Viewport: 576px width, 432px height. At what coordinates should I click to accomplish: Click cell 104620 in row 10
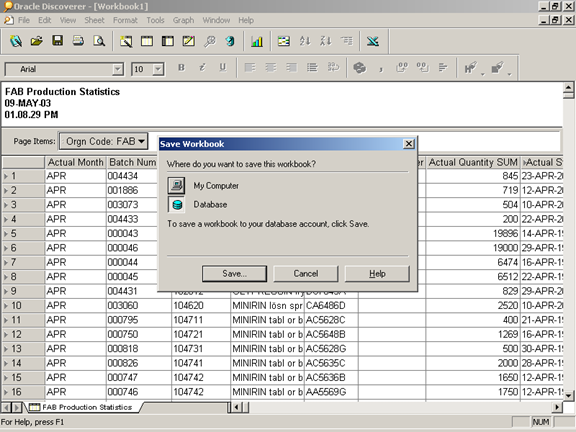(x=201, y=306)
